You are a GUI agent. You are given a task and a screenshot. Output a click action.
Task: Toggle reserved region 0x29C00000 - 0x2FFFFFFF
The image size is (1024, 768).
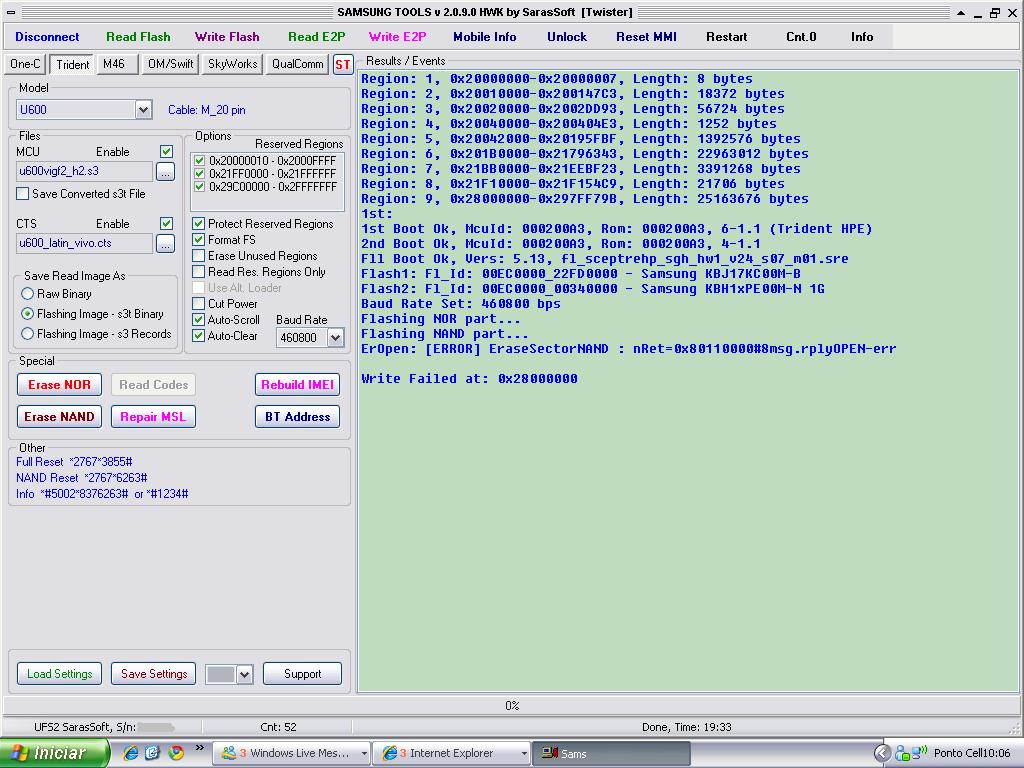(x=200, y=187)
